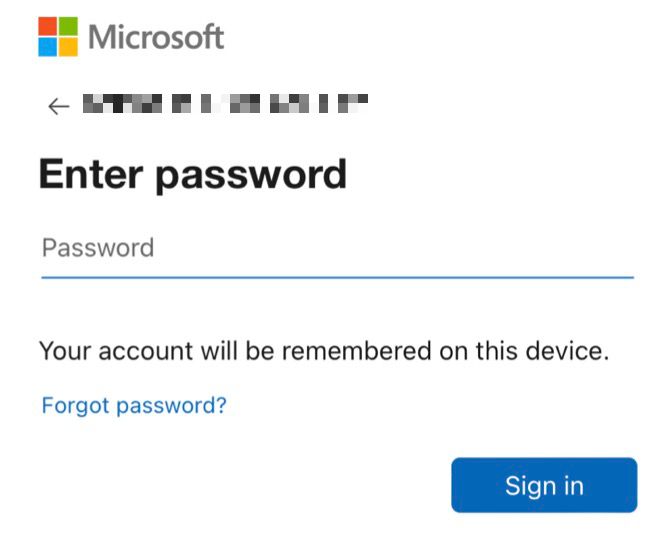Focus the Password input field
The width and height of the screenshot is (650, 535).
(x=336, y=248)
